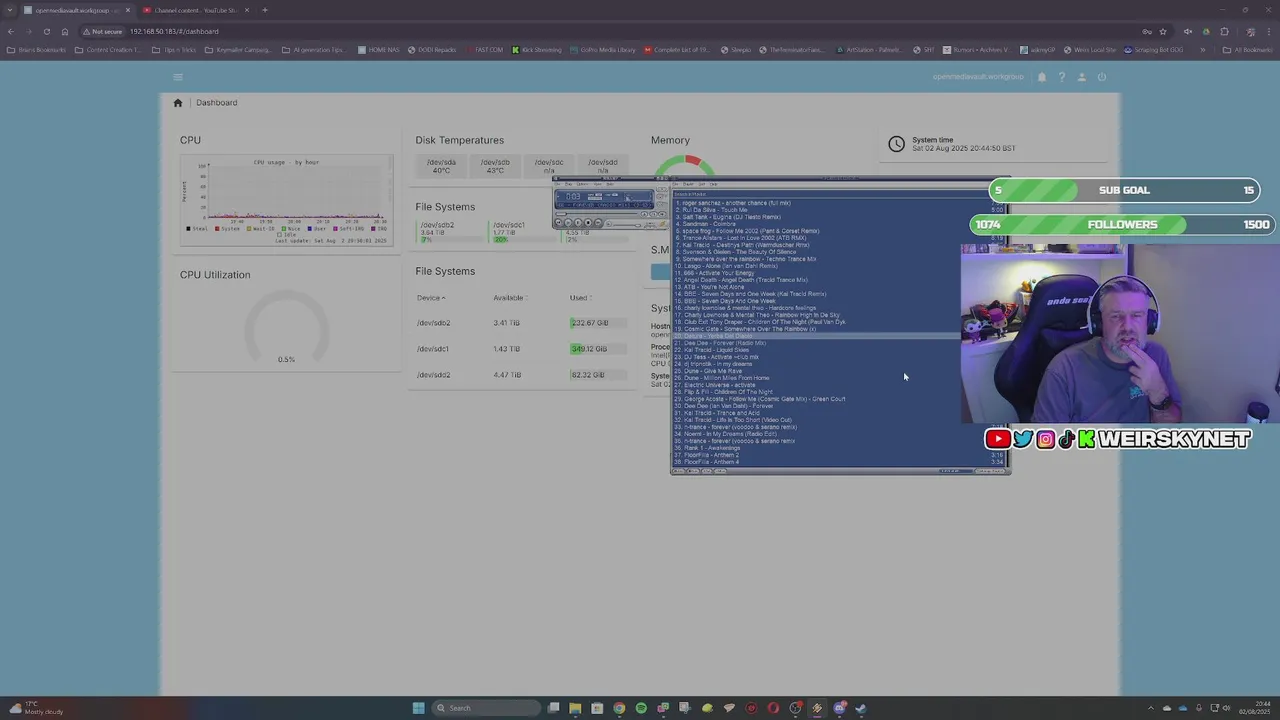The height and width of the screenshot is (720, 1280).
Task: Click the TikTok icon in stream overlay
Action: point(1066,439)
